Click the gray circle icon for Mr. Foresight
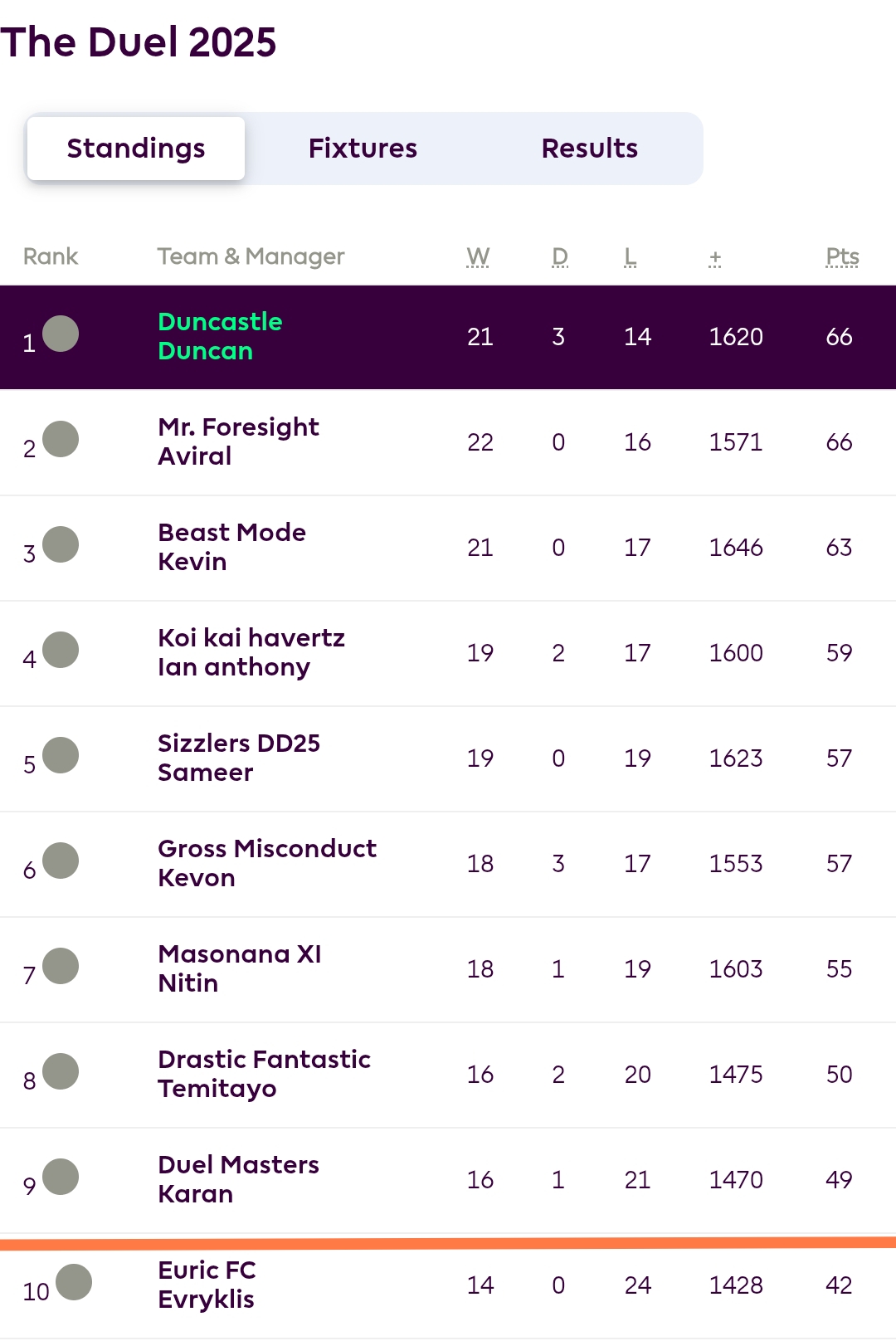Viewport: 896px width, 1341px height. click(61, 439)
